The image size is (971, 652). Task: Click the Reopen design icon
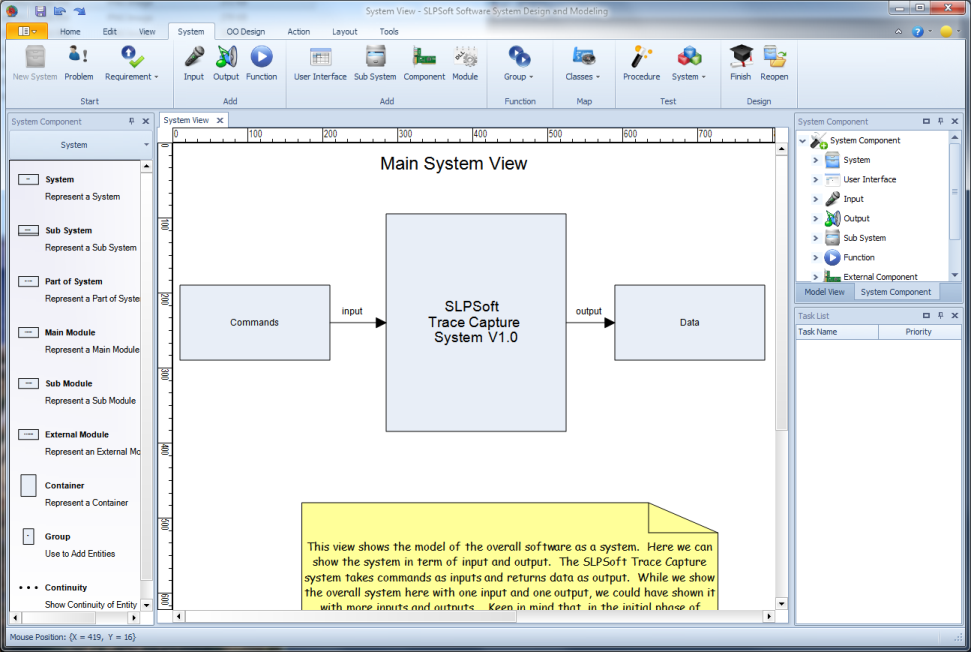[x=774, y=63]
